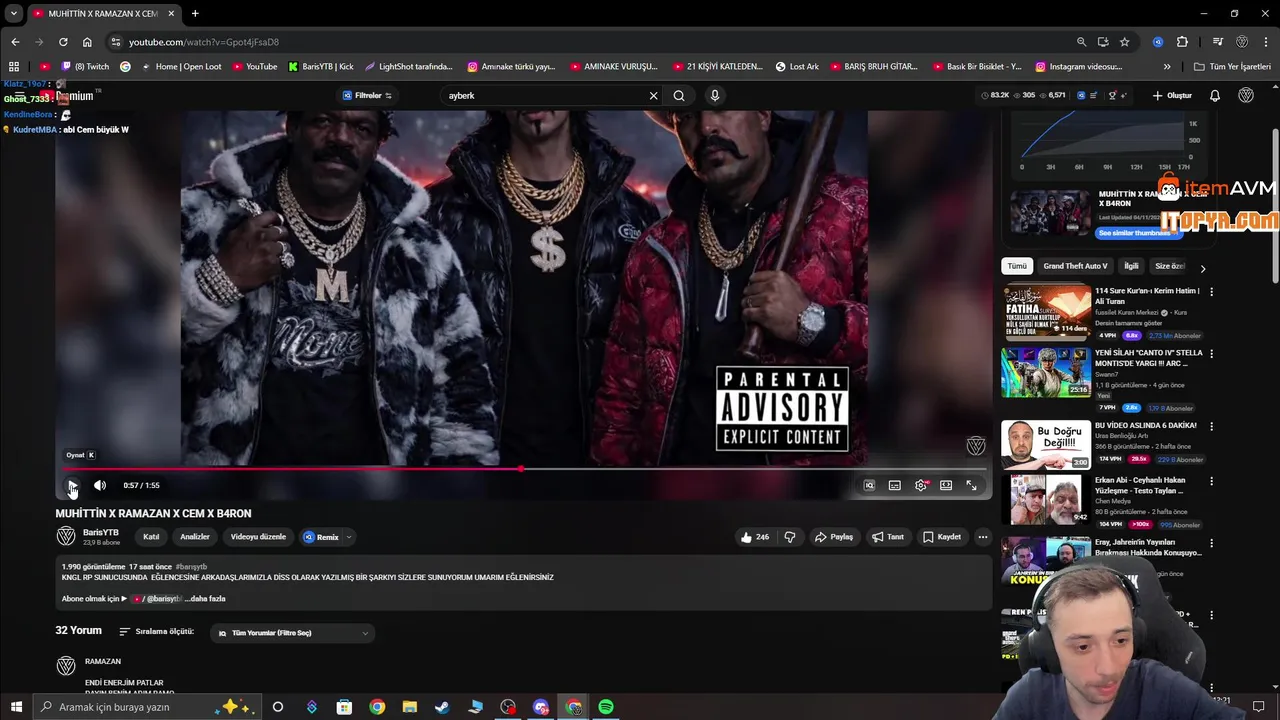Click See similar thumbnails button
The height and width of the screenshot is (720, 1280).
point(1140,233)
